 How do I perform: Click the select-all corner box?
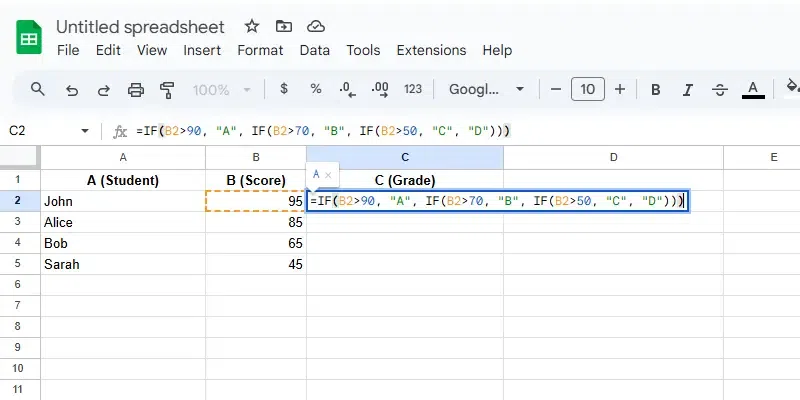pos(20,158)
